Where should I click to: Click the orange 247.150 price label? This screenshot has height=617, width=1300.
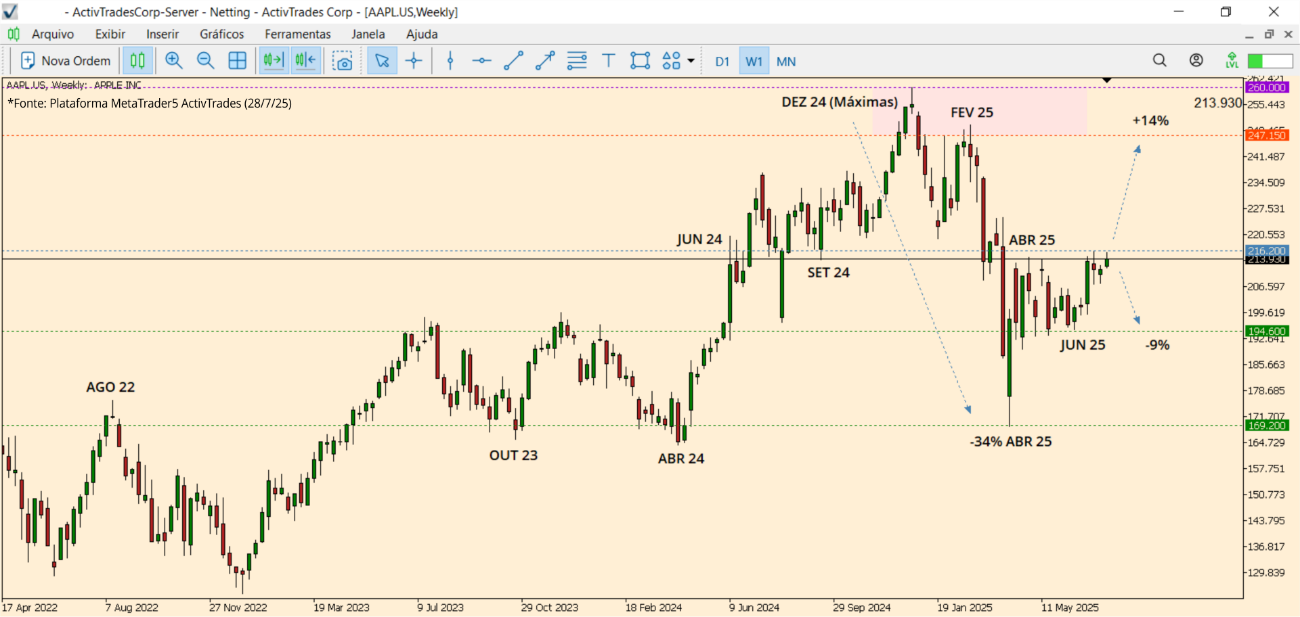[1266, 134]
